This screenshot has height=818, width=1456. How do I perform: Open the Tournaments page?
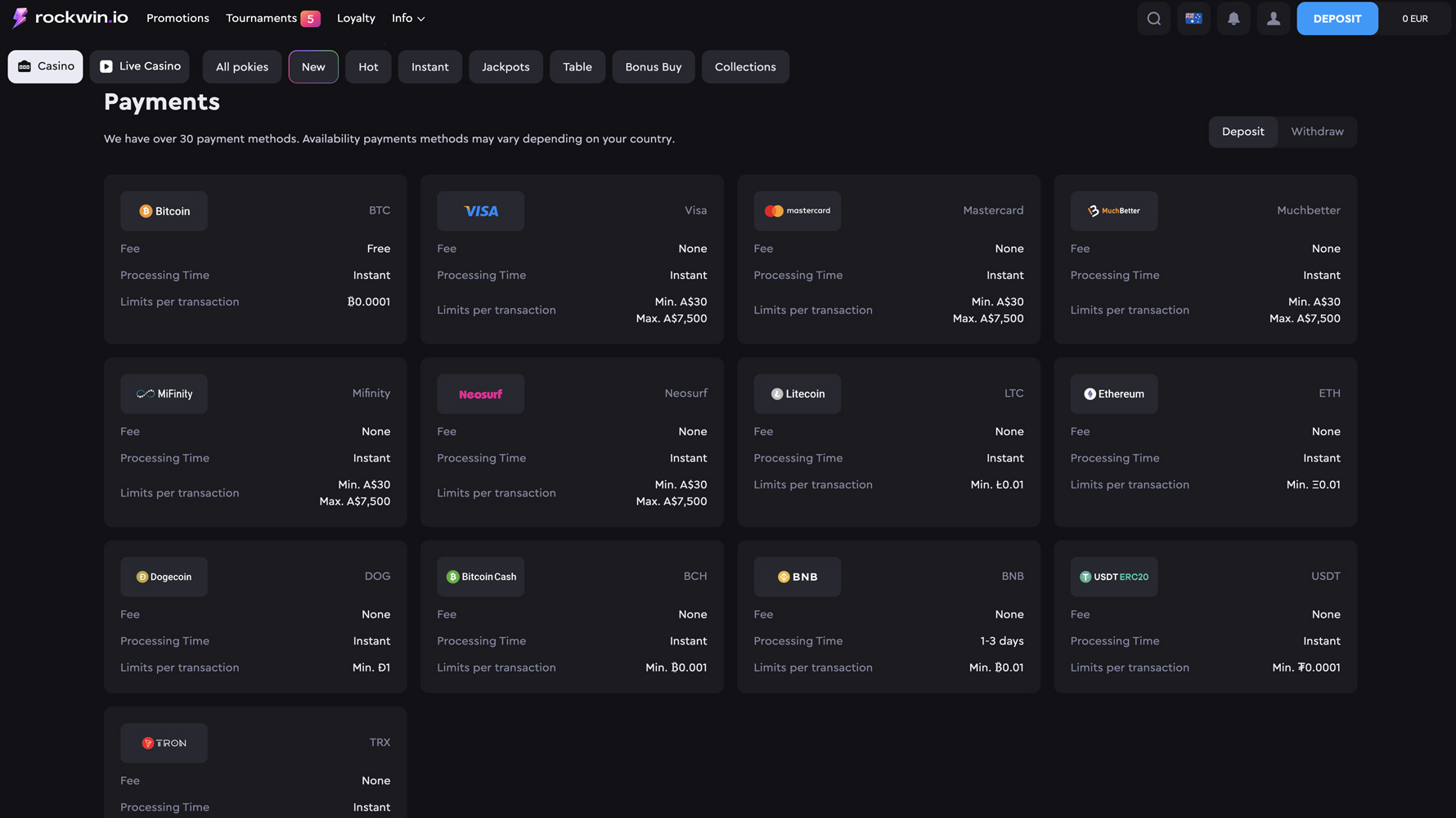click(x=261, y=18)
